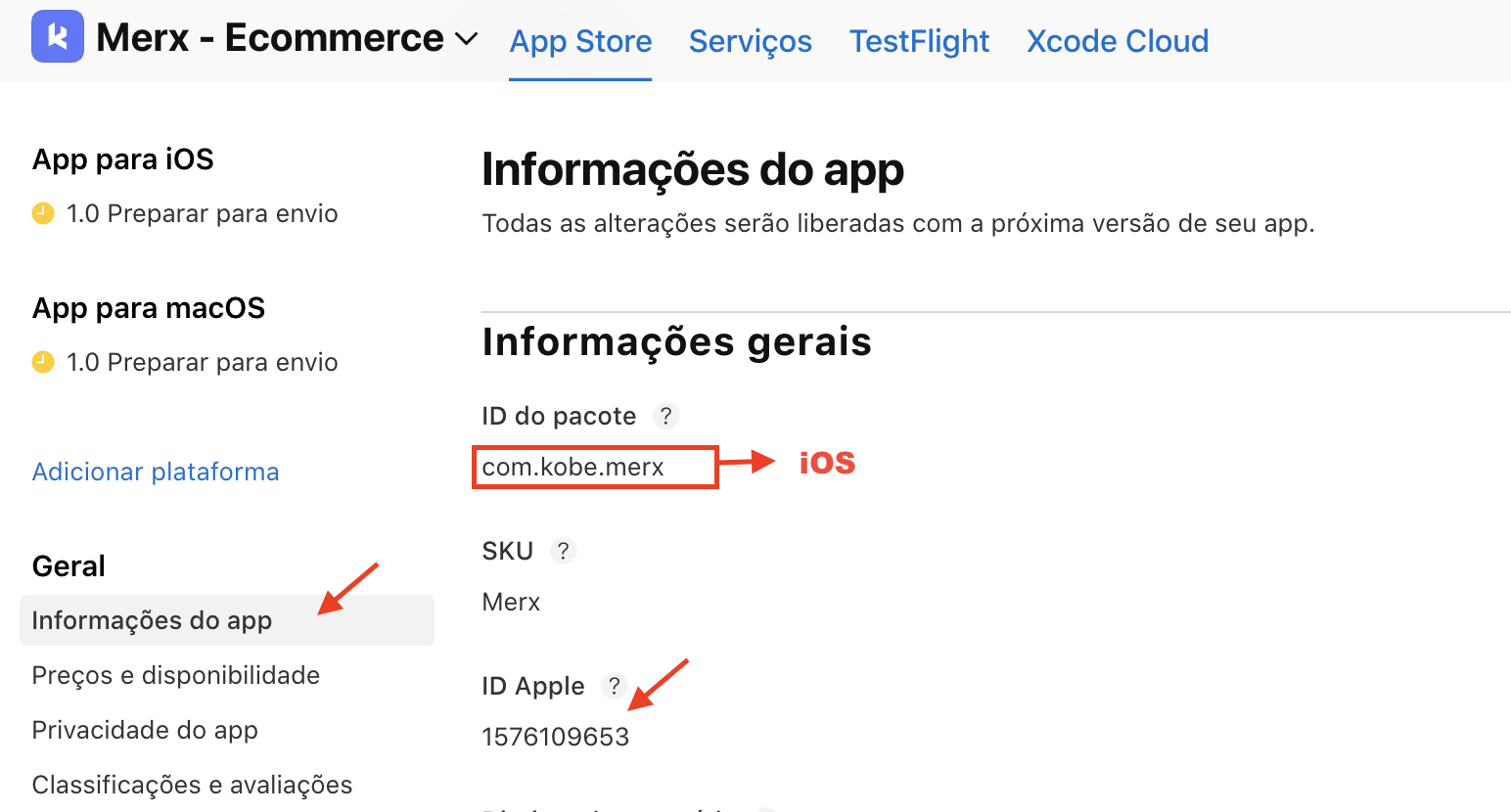This screenshot has width=1511, height=812.
Task: Click the Merx app logo icon
Action: pyautogui.click(x=58, y=37)
